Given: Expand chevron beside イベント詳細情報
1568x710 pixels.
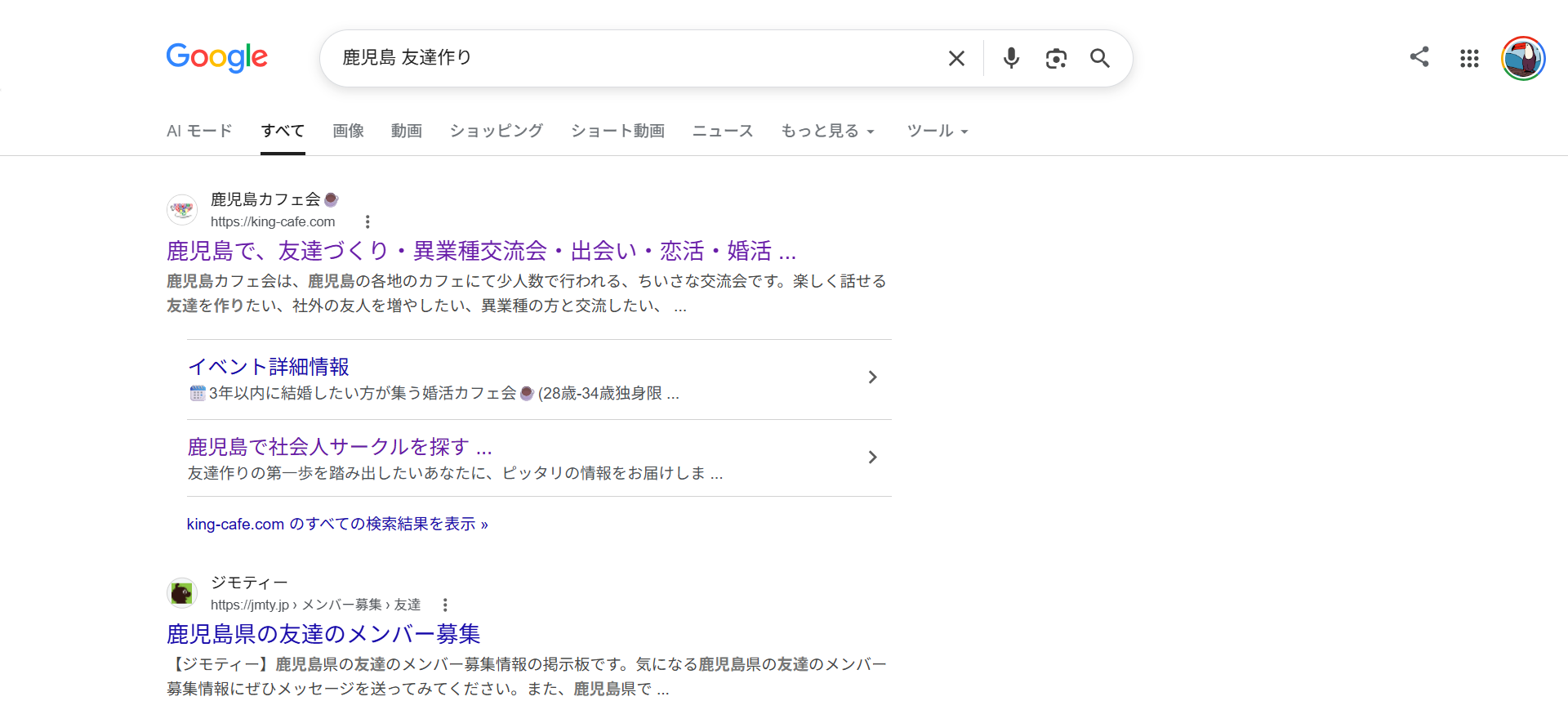Looking at the screenshot, I should (x=872, y=377).
